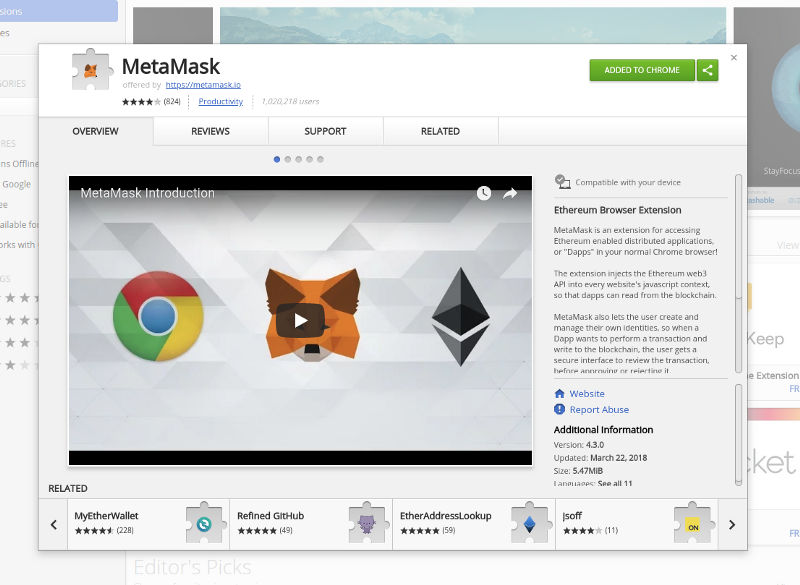Open the EtherAddressLookup related extension title

tap(445, 516)
